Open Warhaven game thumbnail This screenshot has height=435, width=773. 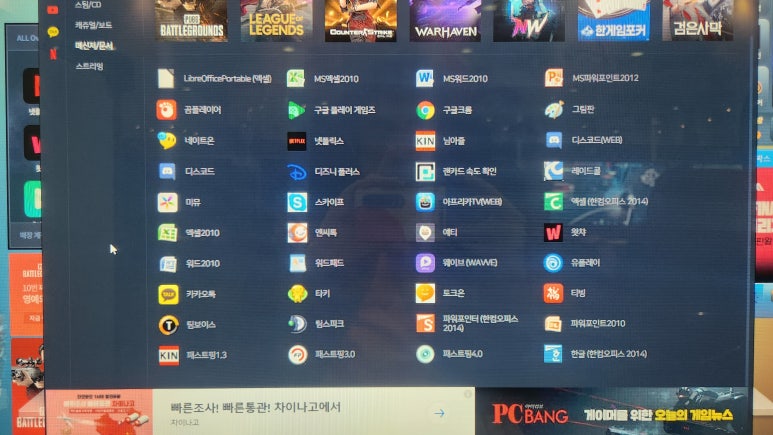pos(446,20)
